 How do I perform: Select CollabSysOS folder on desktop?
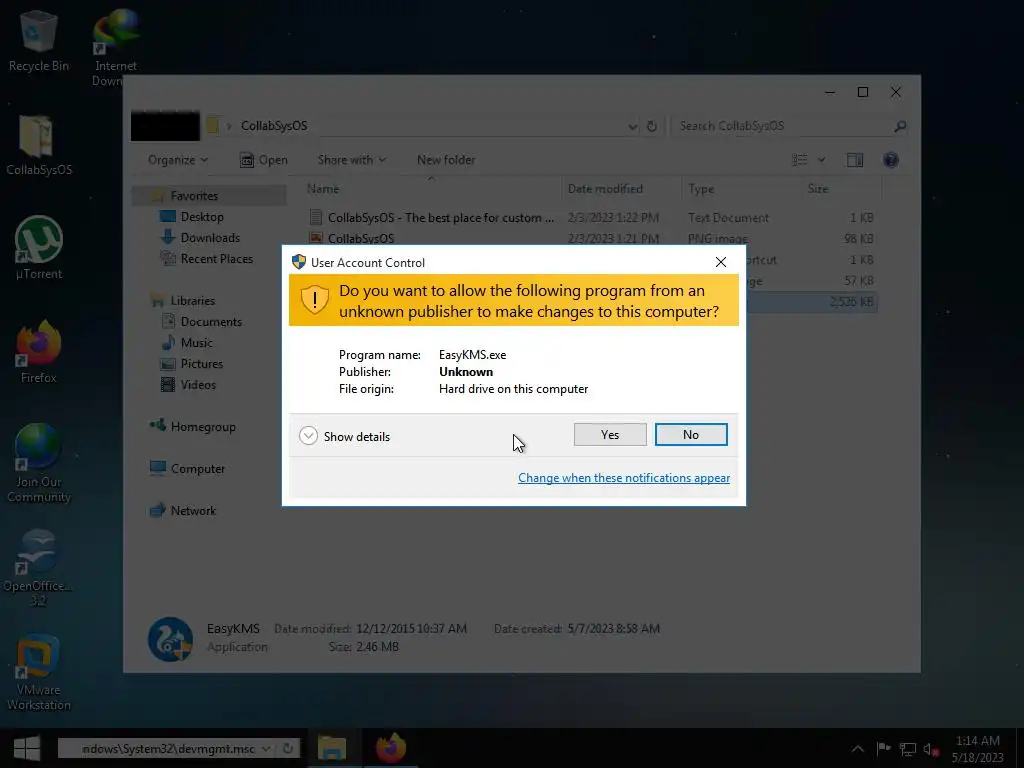[x=39, y=145]
